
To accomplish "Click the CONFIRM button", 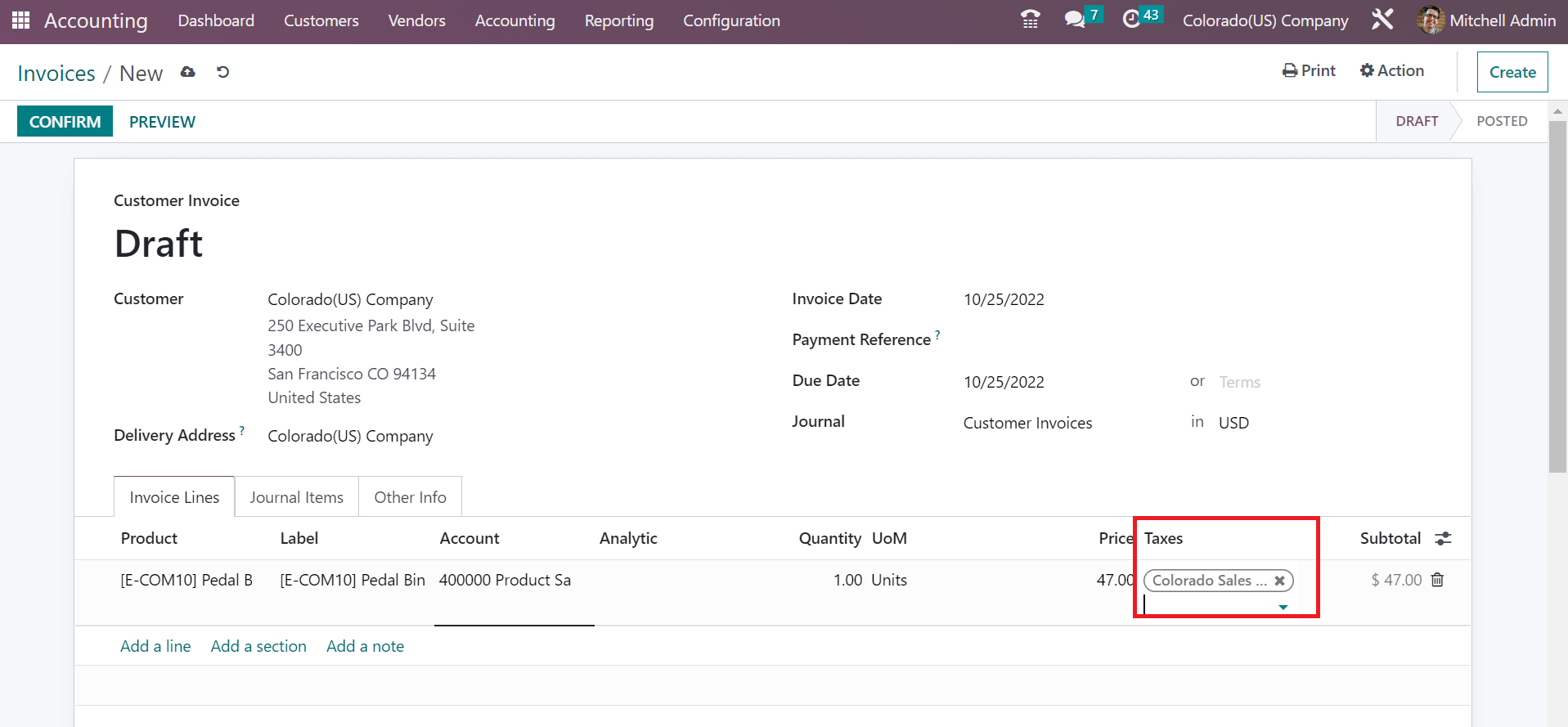I will pos(65,122).
